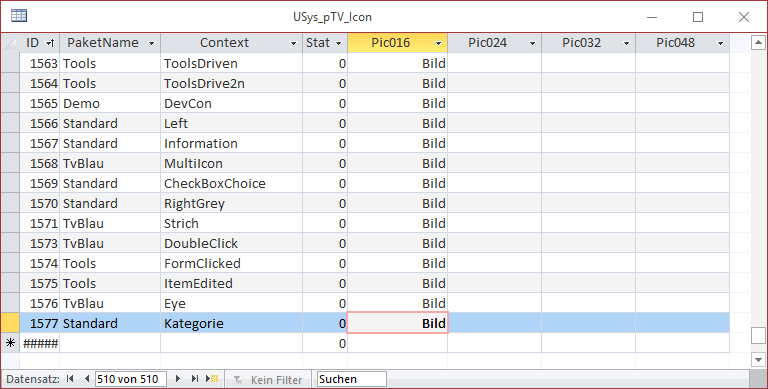Click the vertical scrollbar up arrow

tap(758, 43)
